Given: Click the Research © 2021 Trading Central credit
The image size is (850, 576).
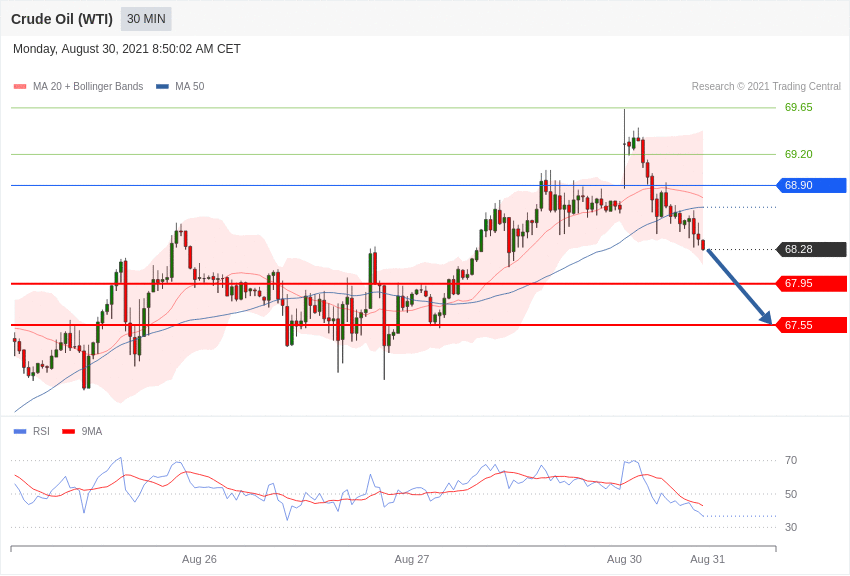Looking at the screenshot, I should pyautogui.click(x=766, y=87).
